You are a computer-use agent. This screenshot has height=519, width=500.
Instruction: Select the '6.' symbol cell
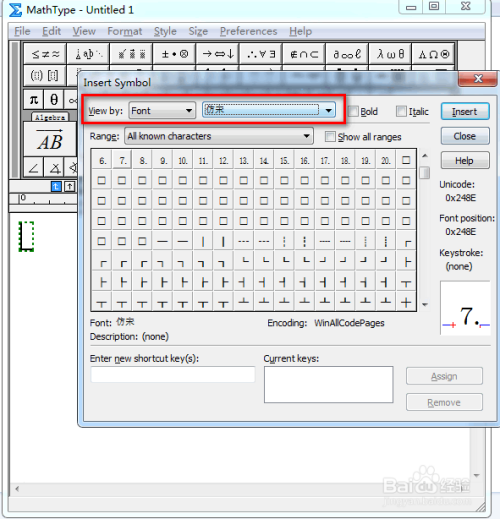[x=102, y=161]
